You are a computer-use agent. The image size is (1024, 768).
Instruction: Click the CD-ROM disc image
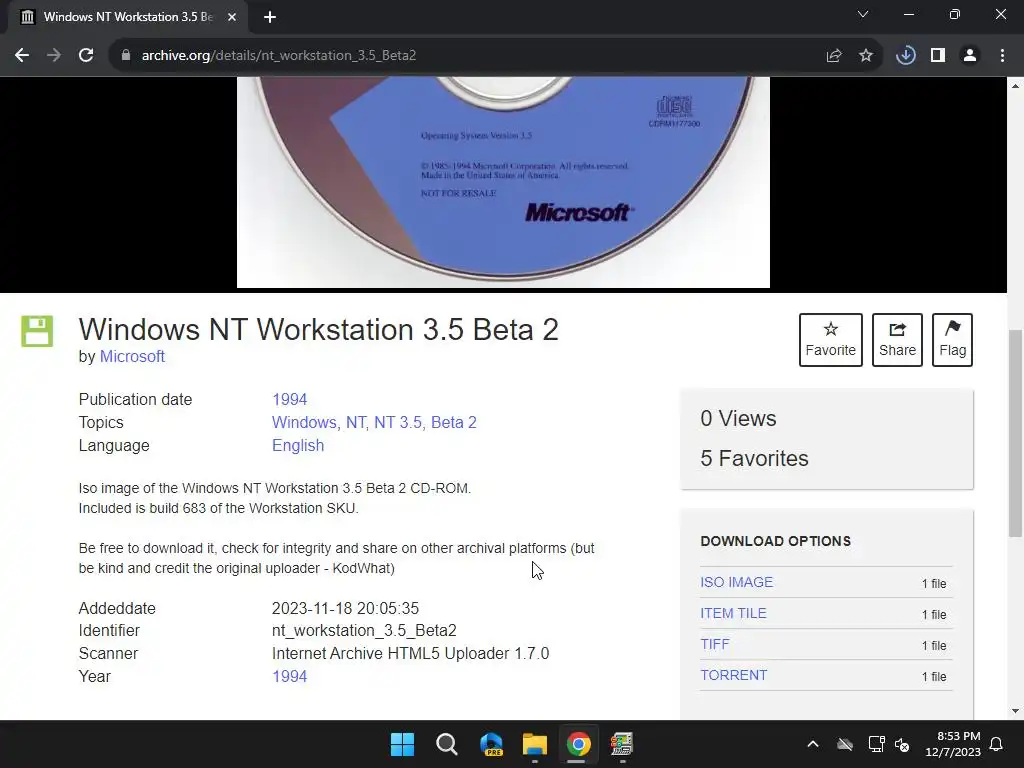[x=503, y=182]
